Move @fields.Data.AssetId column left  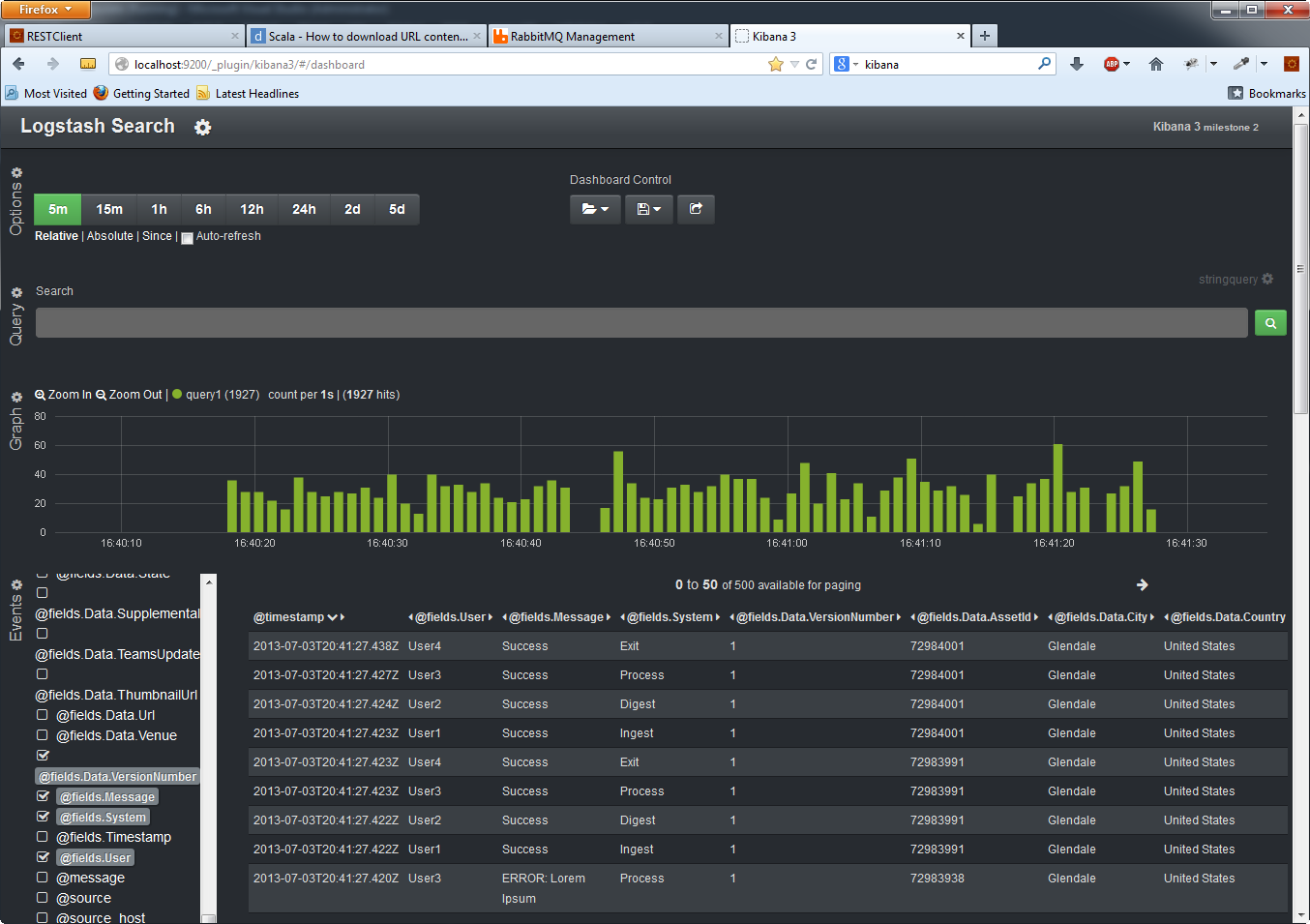coord(913,617)
